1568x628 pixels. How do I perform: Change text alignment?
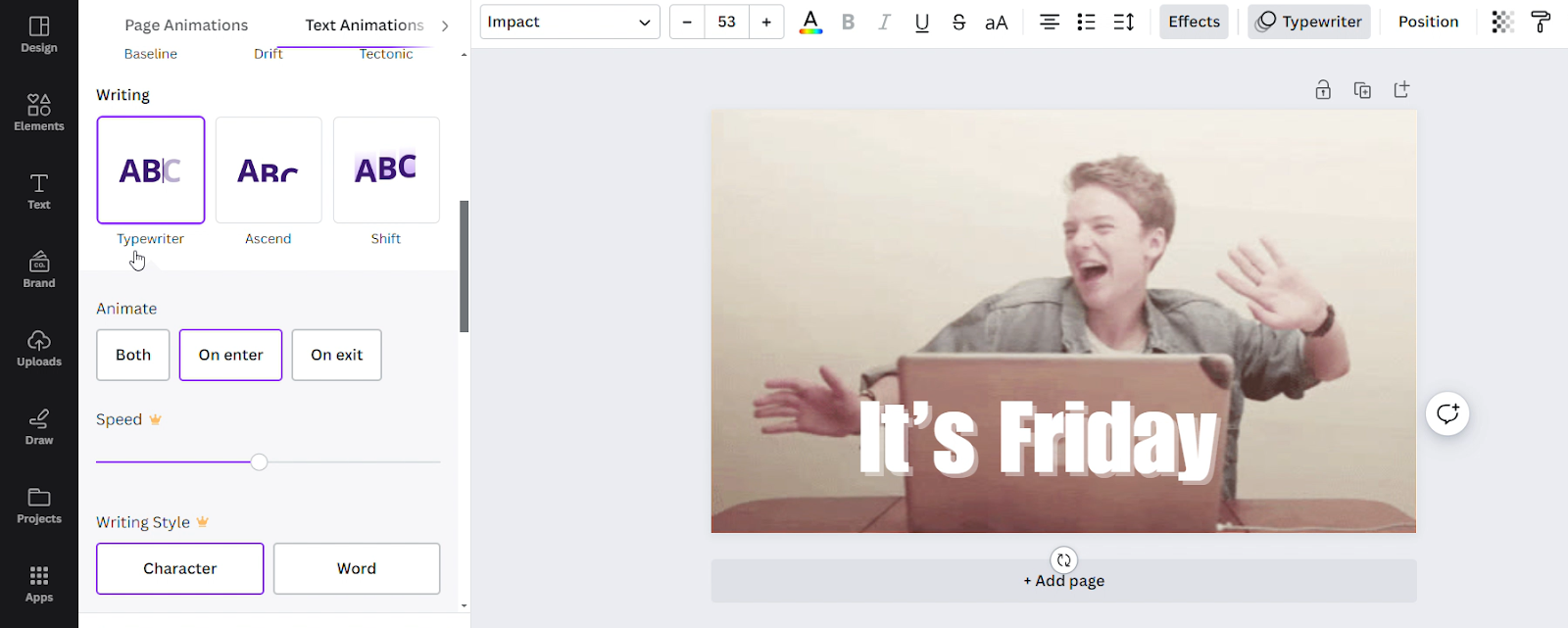1050,22
